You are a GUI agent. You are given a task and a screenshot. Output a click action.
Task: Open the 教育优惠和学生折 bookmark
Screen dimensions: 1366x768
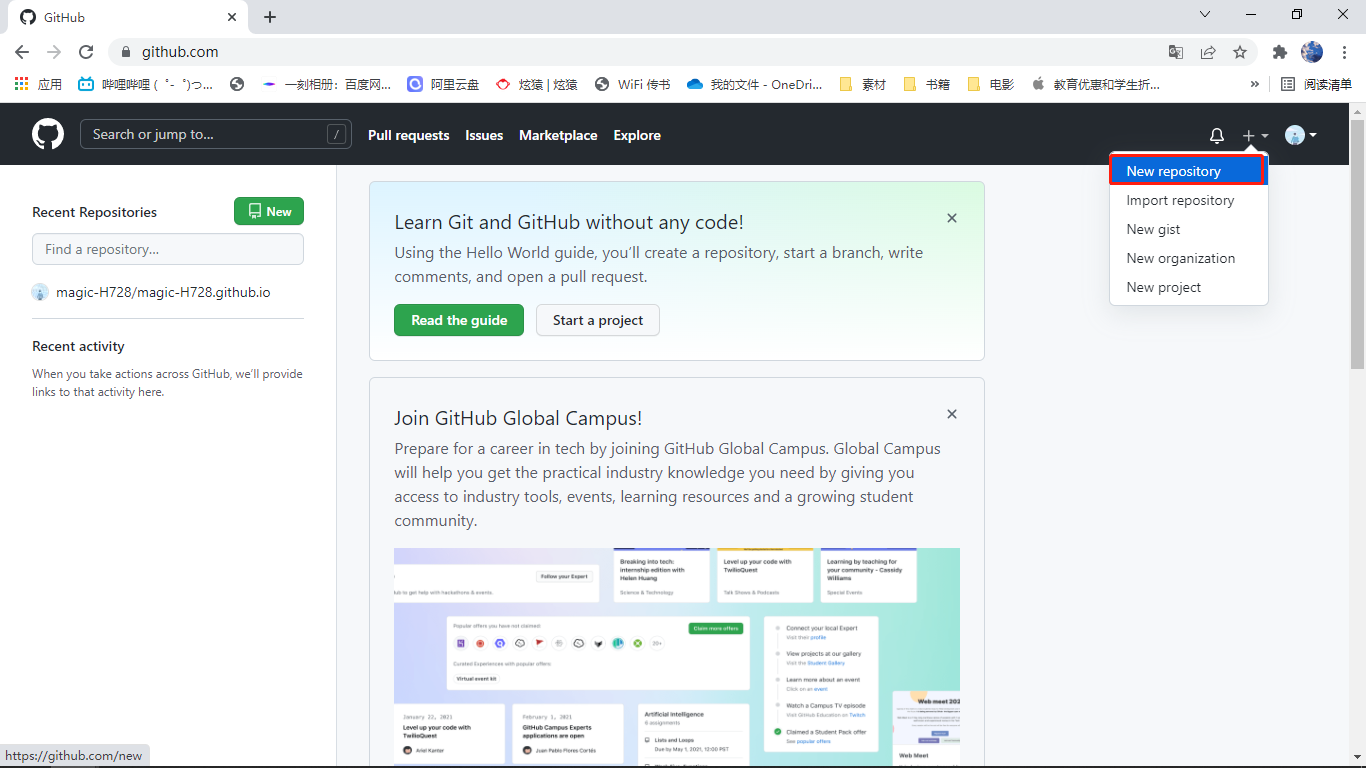[x=1096, y=84]
